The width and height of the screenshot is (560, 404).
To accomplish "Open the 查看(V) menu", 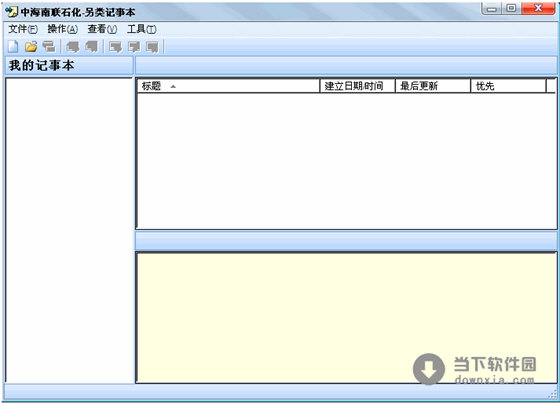I will pos(102,29).
